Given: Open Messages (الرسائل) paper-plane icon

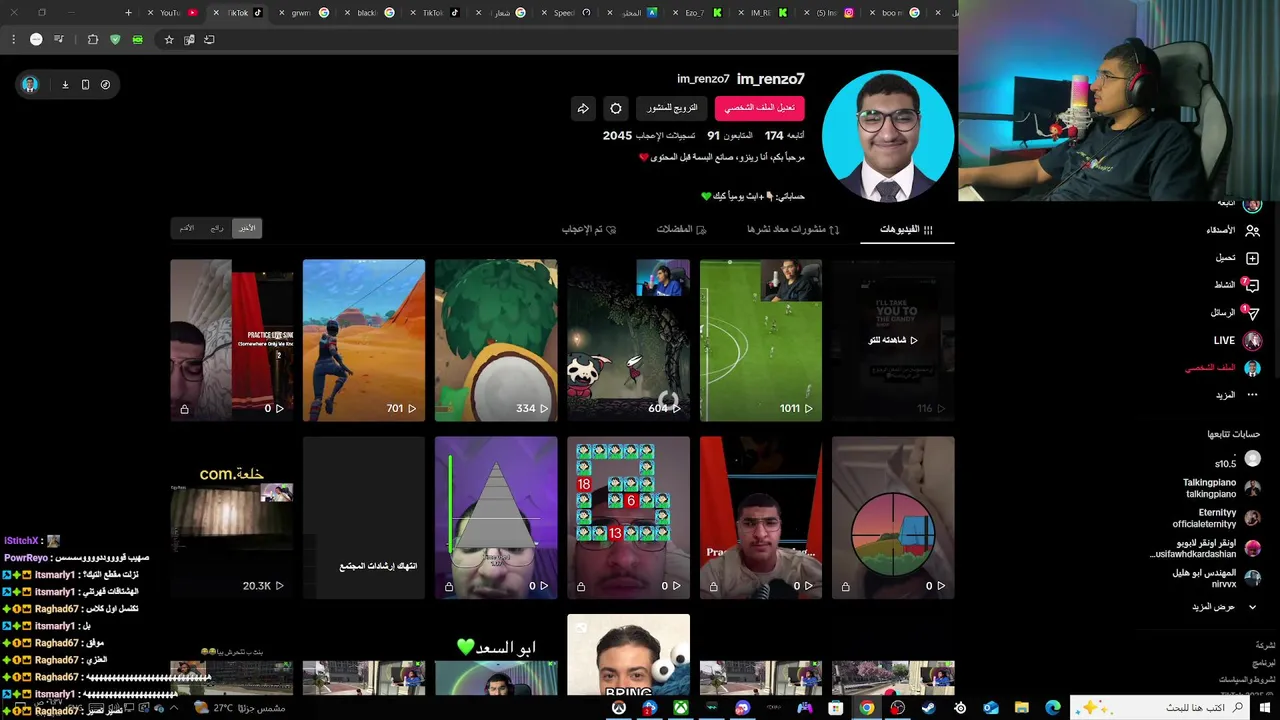Looking at the screenshot, I should pos(1252,313).
